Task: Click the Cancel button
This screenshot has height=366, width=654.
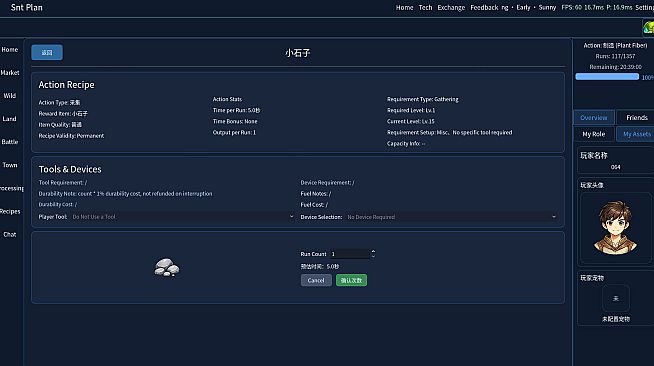Action: coord(316,280)
